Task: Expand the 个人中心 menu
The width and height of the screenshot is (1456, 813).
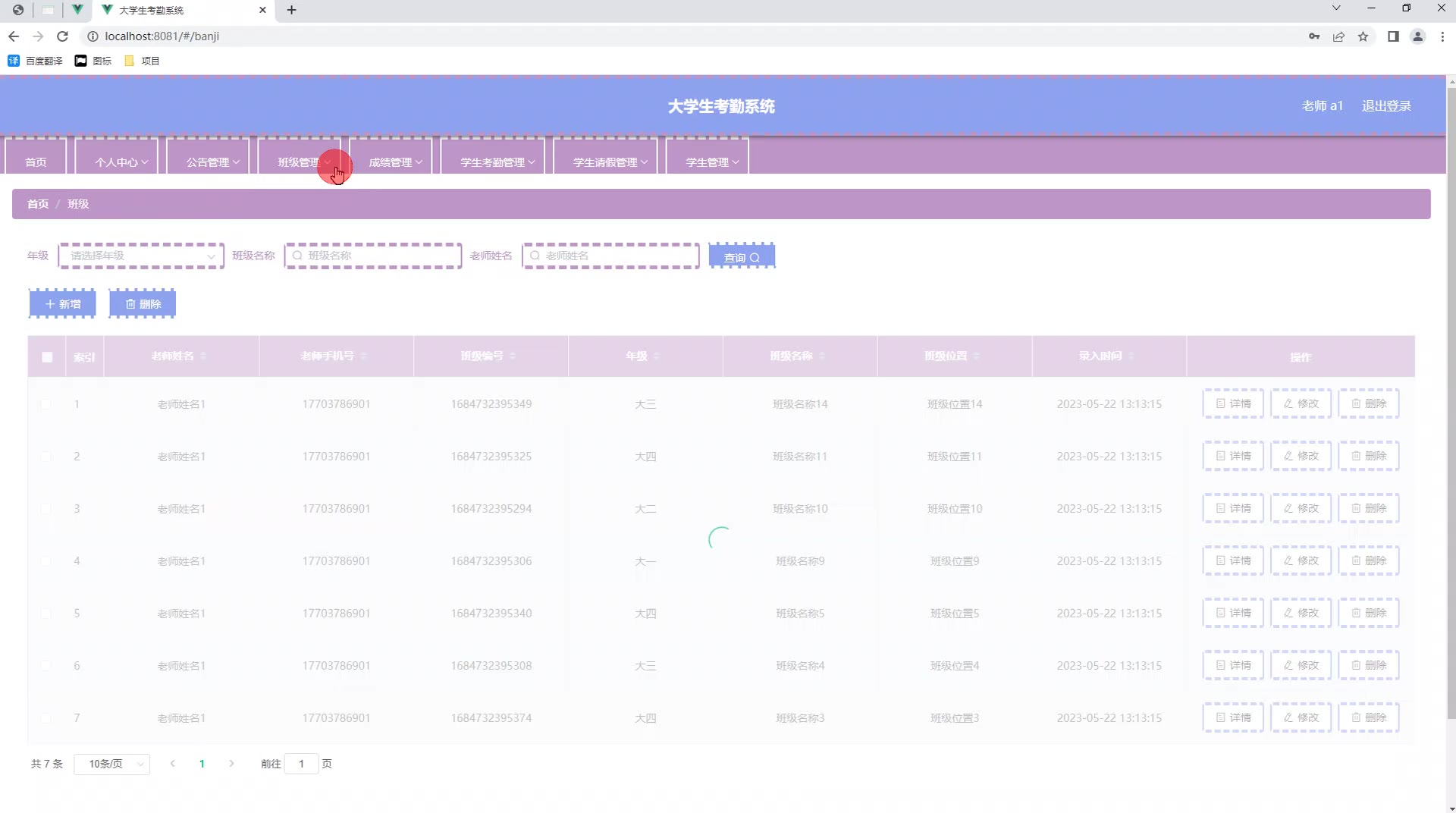Action: coord(117,157)
